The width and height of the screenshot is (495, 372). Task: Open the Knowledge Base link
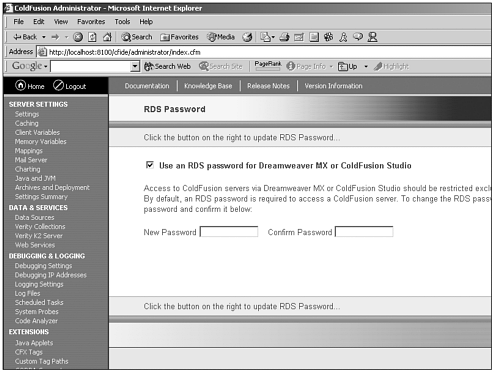(208, 86)
